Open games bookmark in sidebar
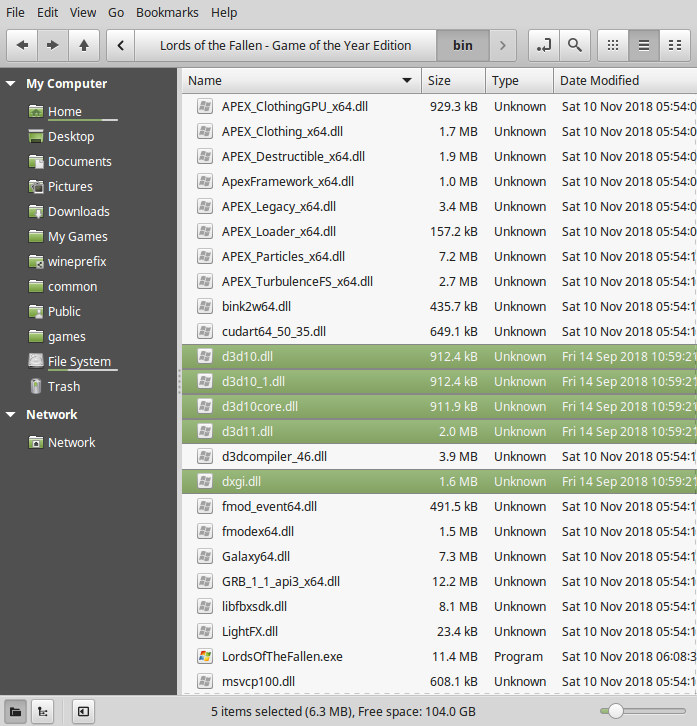Screen dimensions: 697x726 point(67,337)
